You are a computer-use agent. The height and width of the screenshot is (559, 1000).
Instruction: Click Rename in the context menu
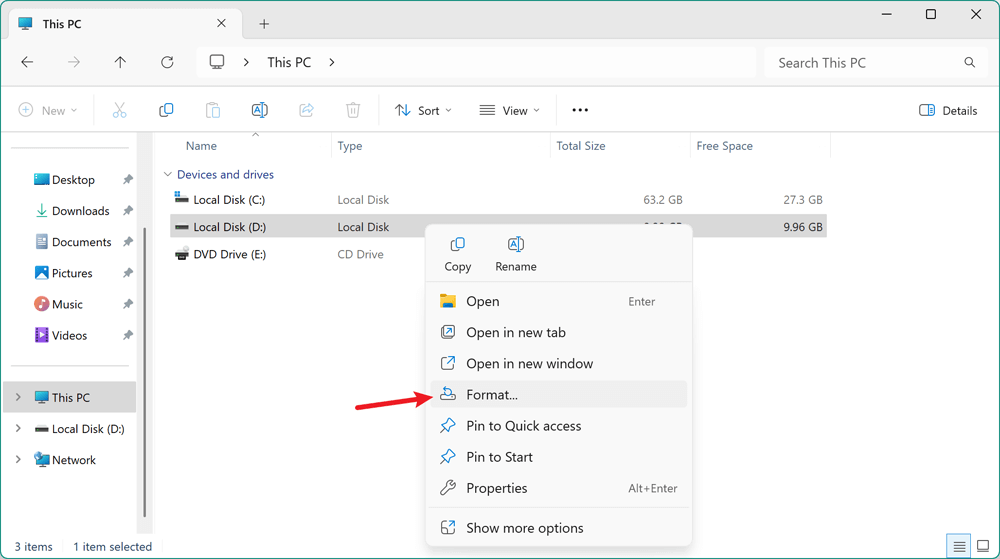(x=516, y=255)
